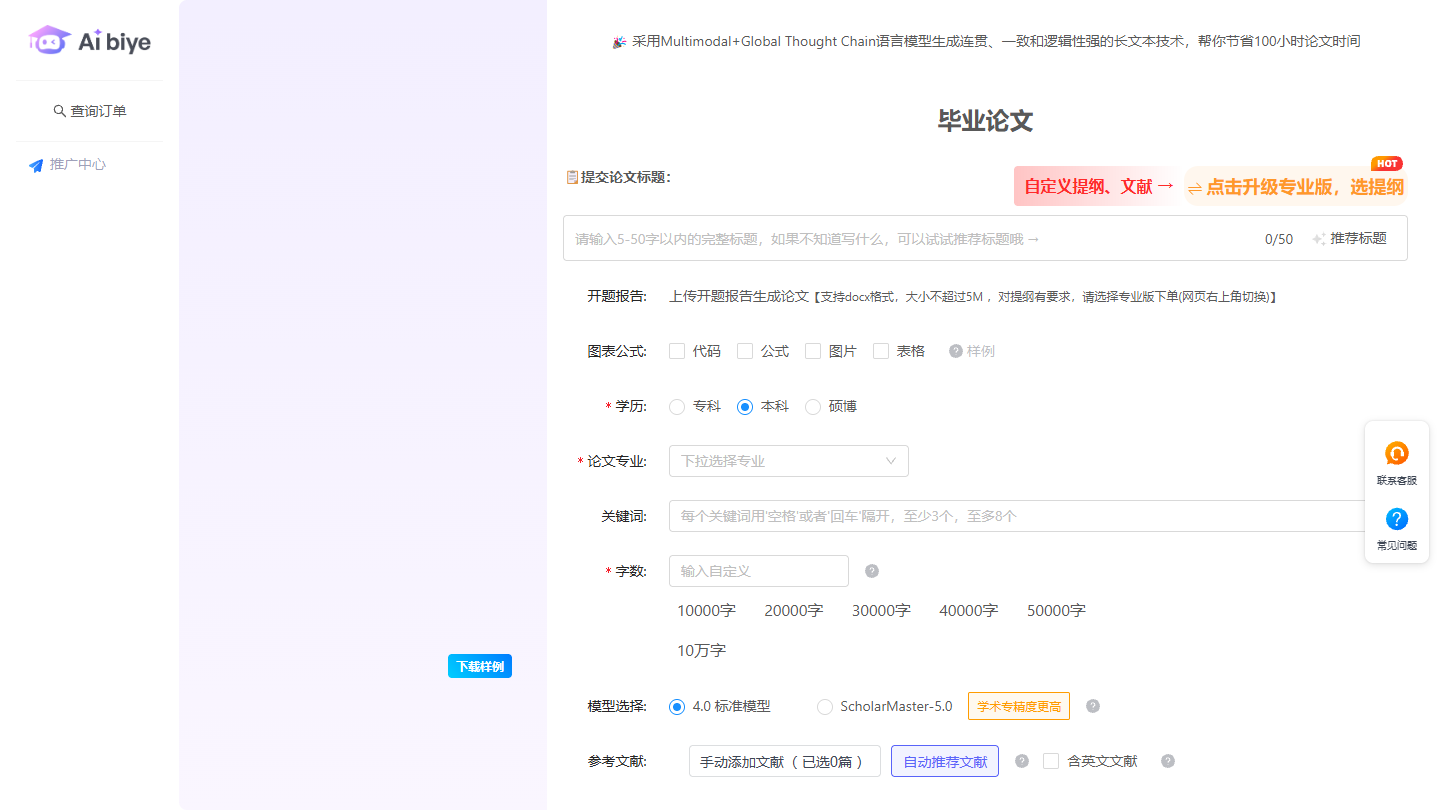Enable the 表格 checkbox
1440x810 pixels.
881,351
